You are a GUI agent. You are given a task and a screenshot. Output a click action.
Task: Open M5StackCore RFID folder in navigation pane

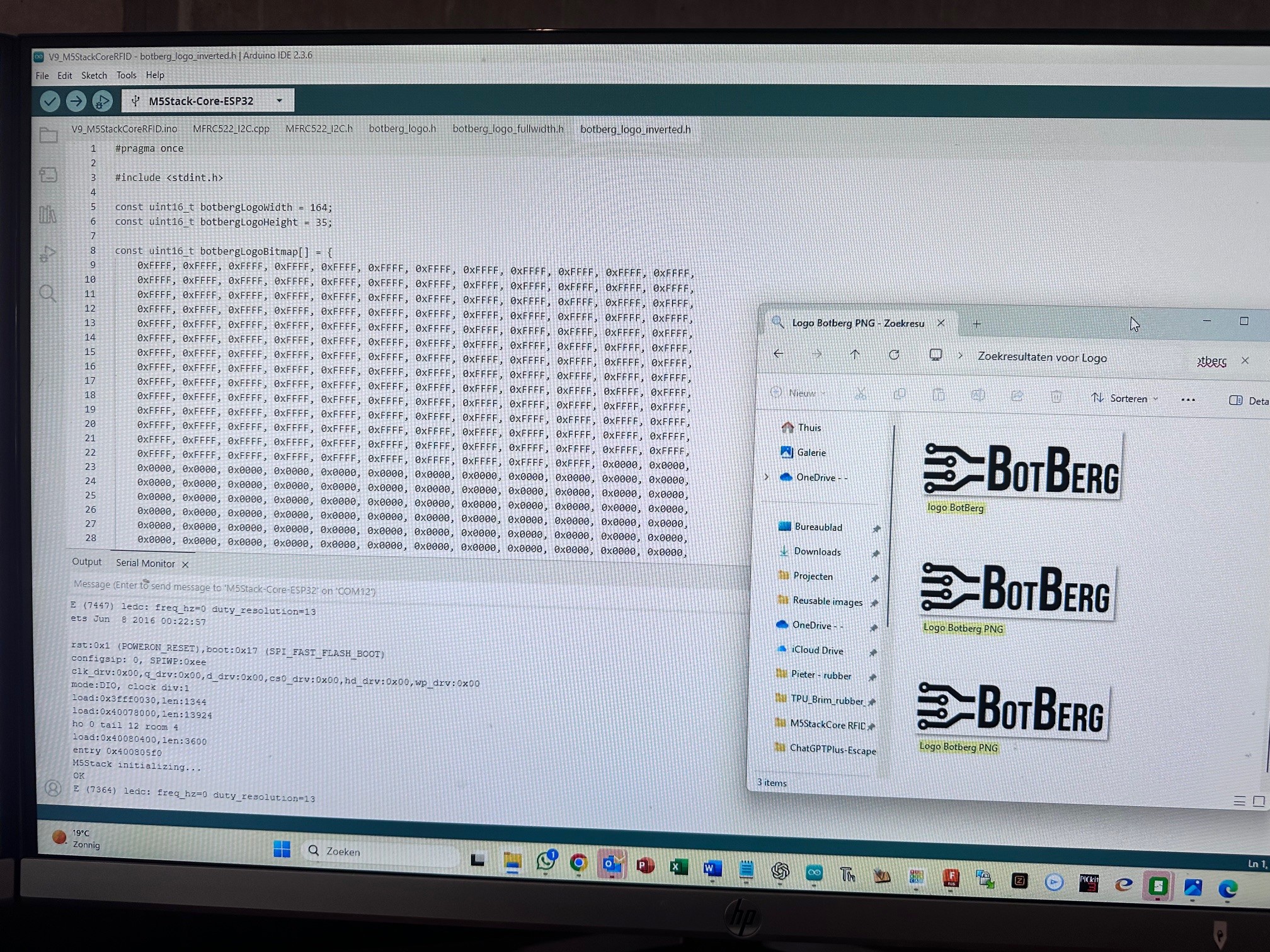820,724
